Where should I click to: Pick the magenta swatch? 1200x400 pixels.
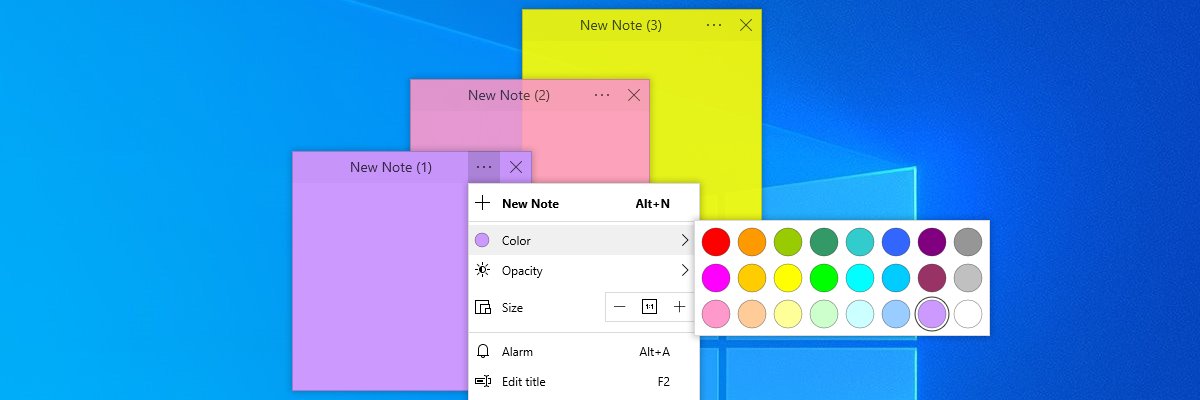click(x=715, y=277)
